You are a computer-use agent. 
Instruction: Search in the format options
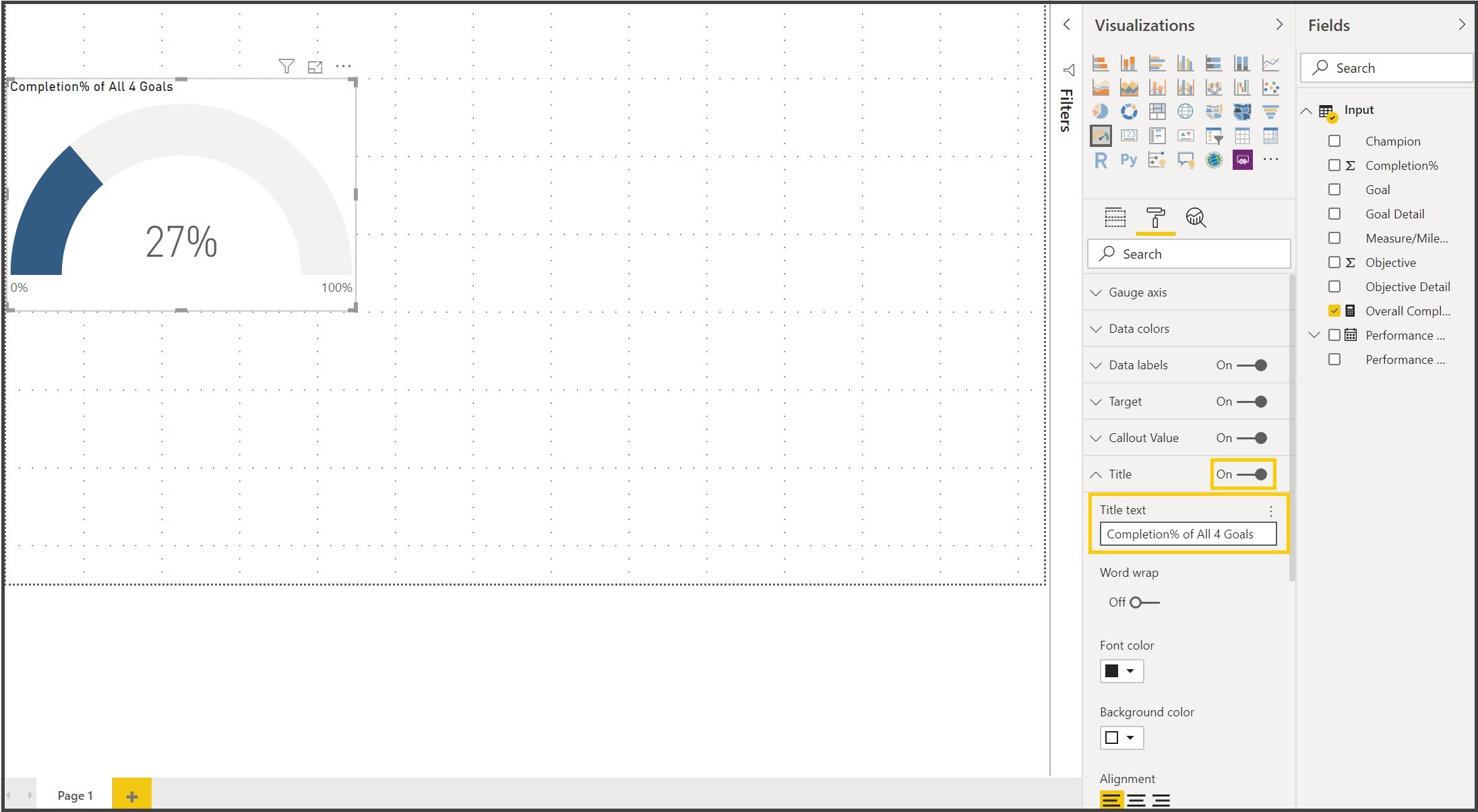1189,254
